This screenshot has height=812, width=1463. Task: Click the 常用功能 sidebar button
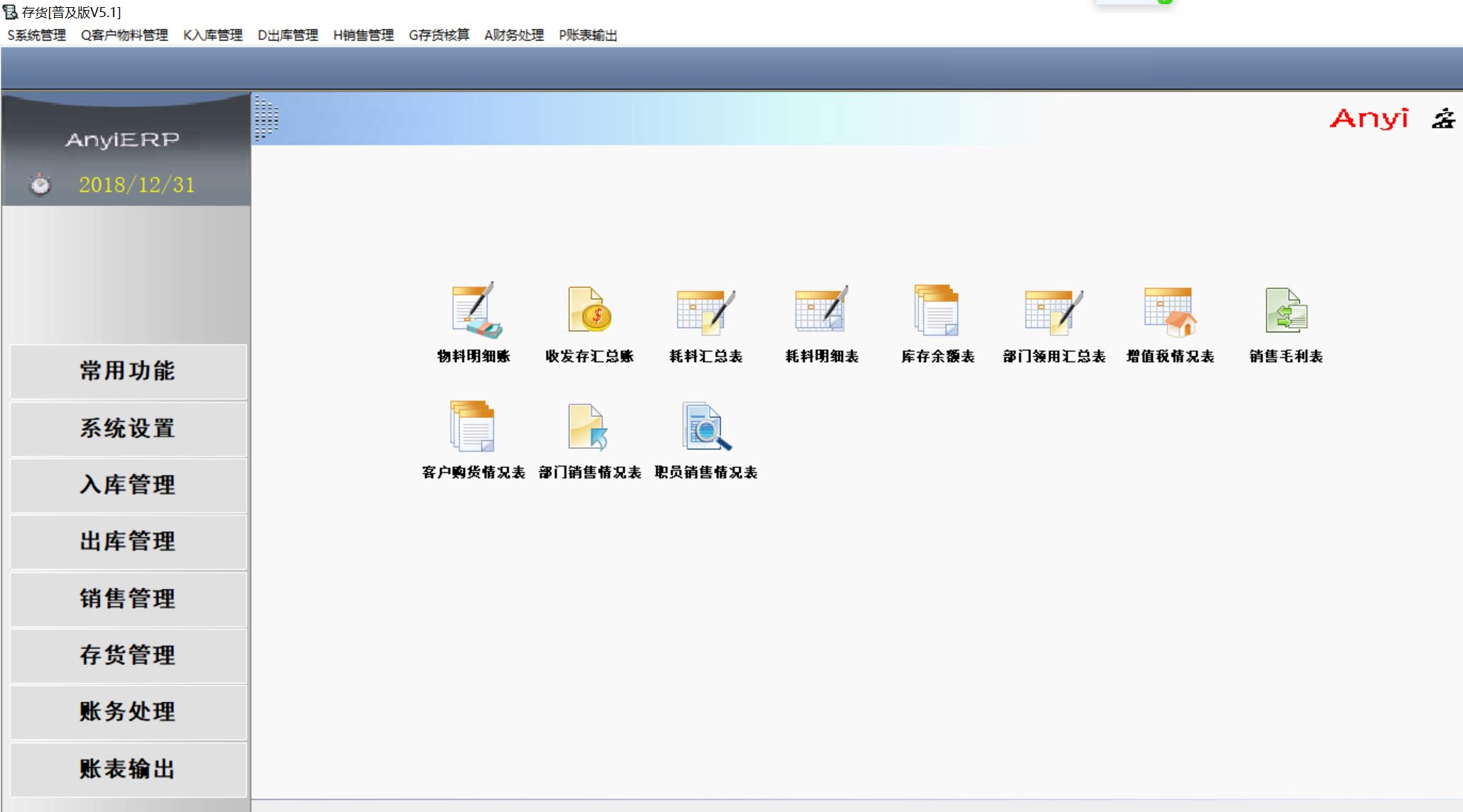[128, 371]
